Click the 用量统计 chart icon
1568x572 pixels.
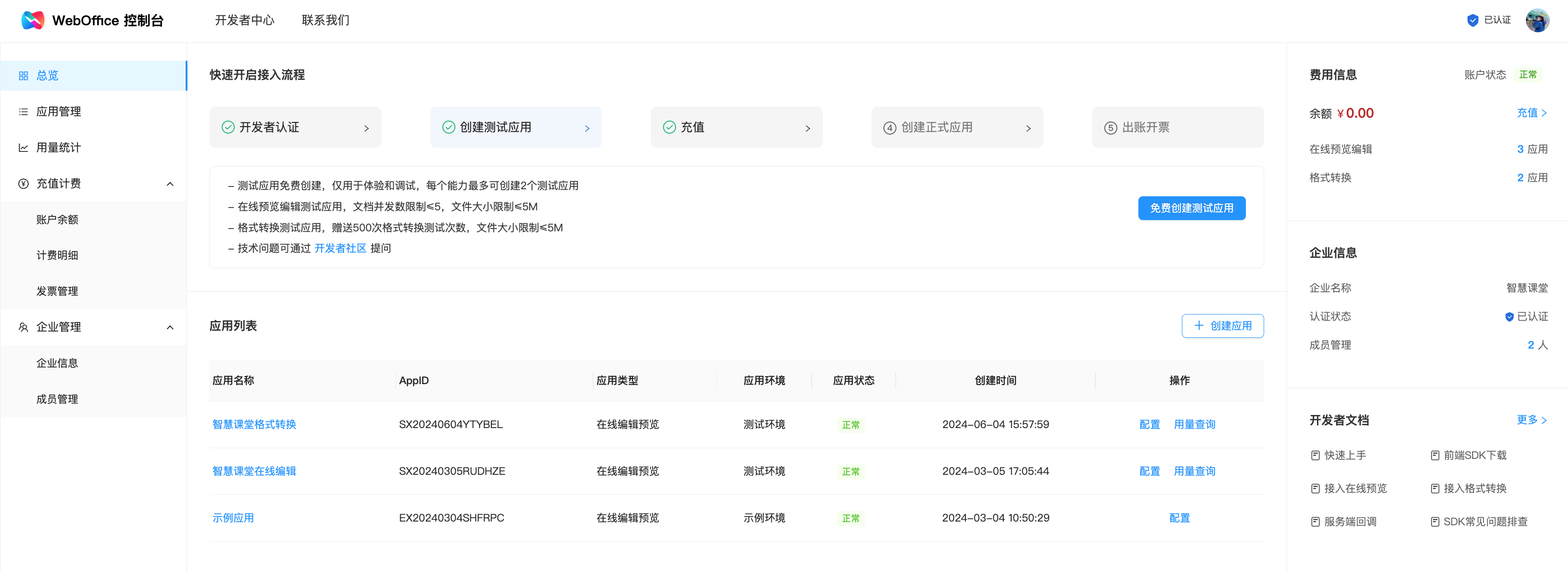point(23,147)
